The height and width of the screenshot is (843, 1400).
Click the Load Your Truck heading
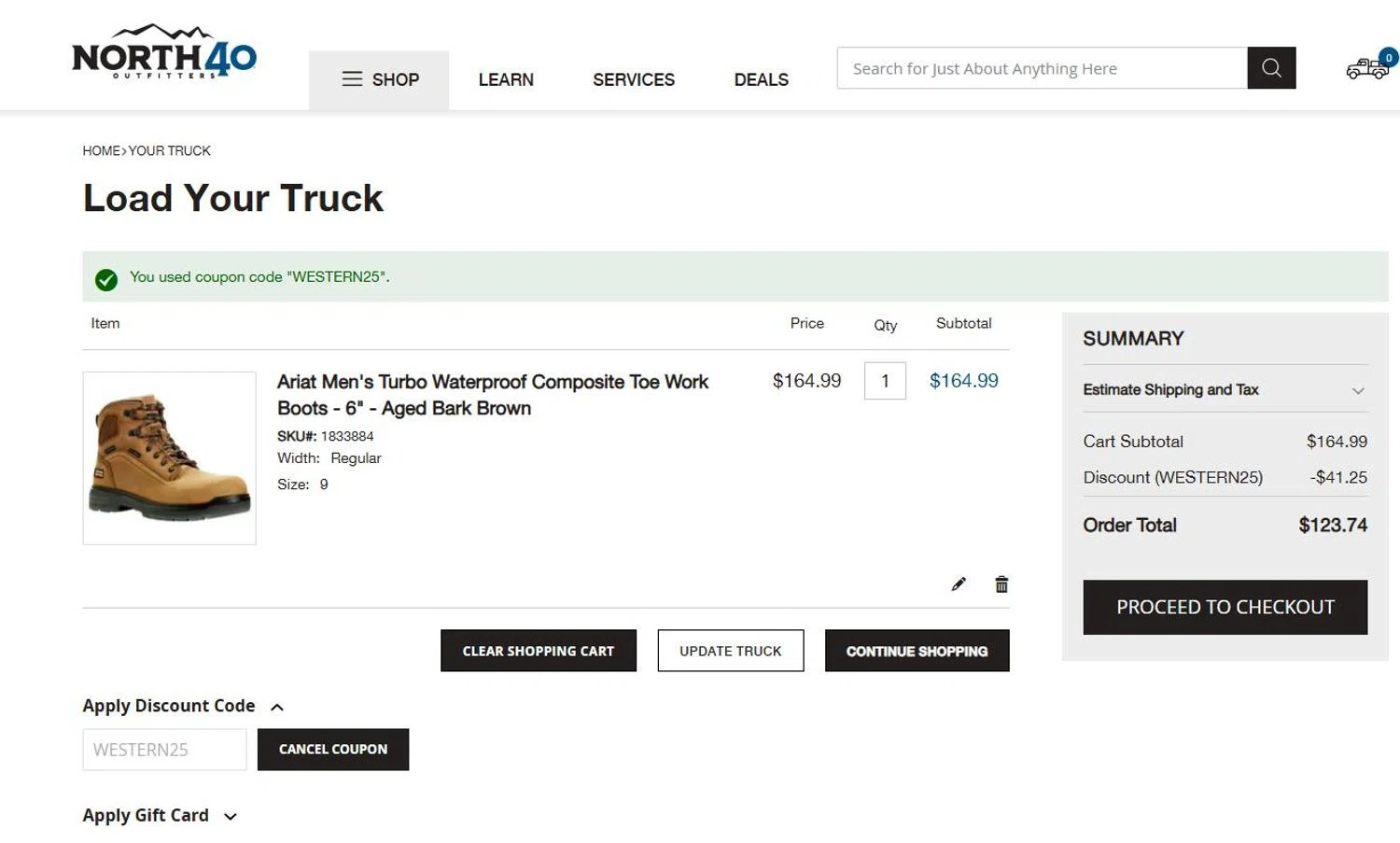tap(233, 198)
